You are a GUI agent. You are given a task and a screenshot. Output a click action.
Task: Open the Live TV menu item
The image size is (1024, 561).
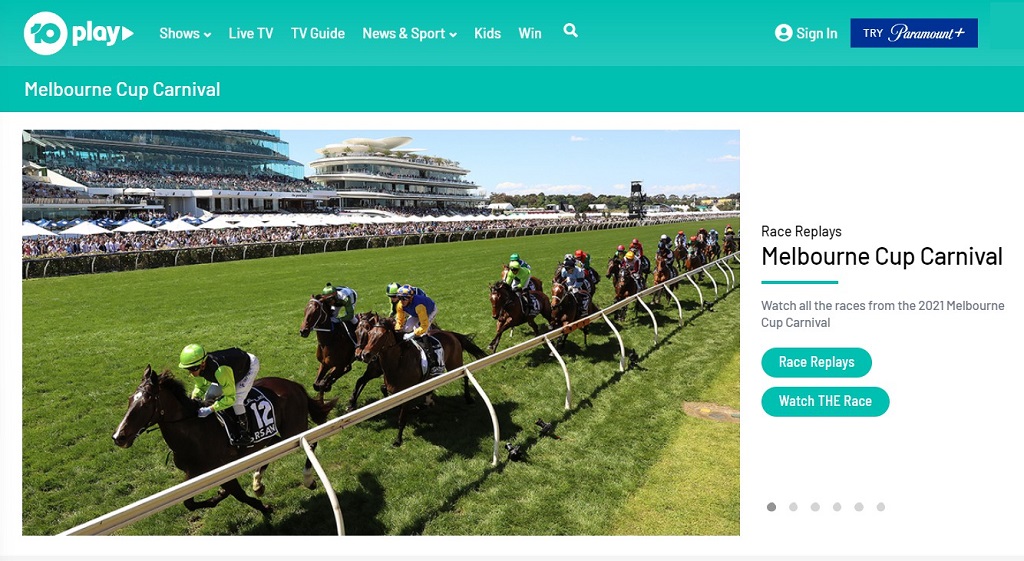coord(251,33)
